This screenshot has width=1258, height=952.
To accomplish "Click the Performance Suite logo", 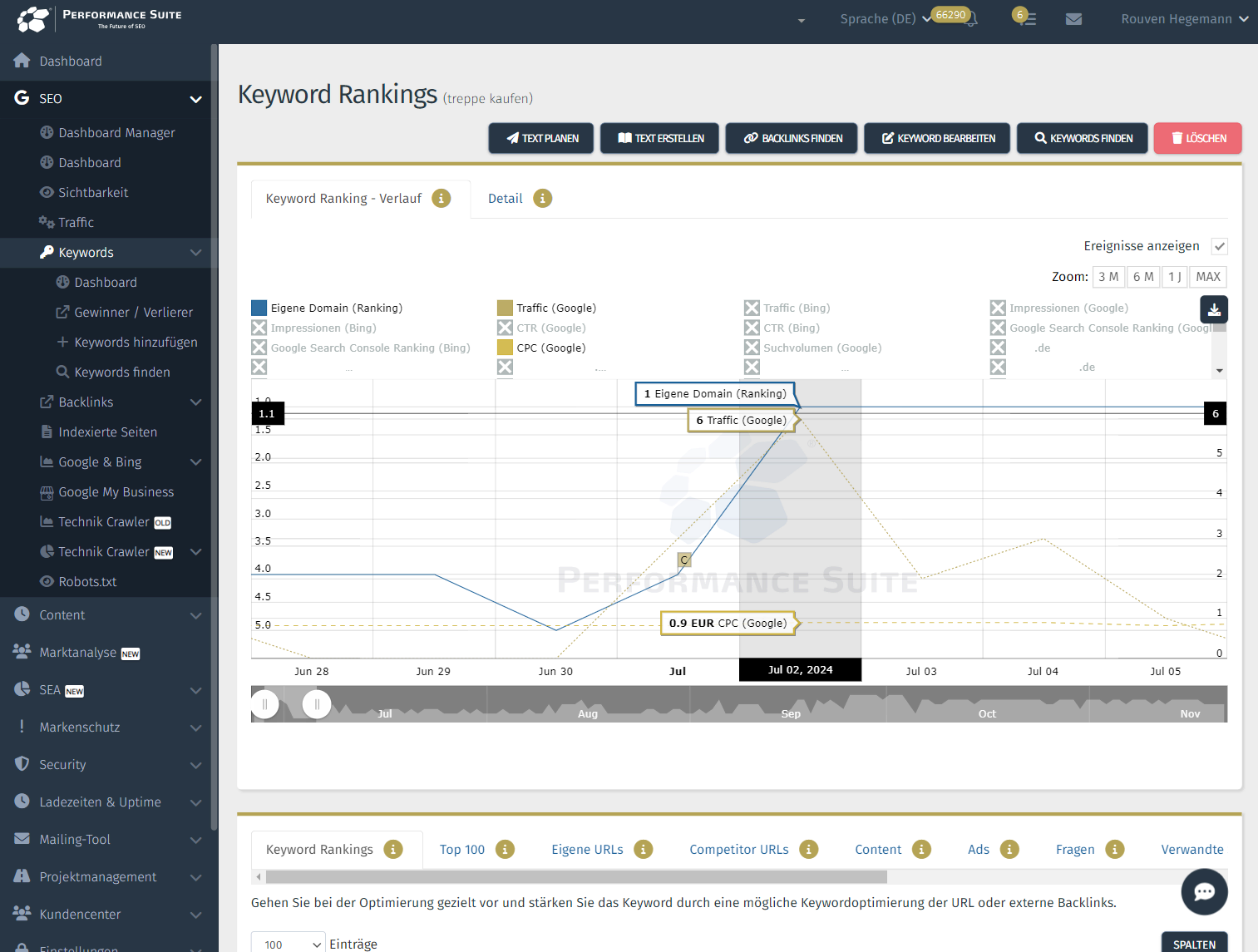I will point(100,18).
